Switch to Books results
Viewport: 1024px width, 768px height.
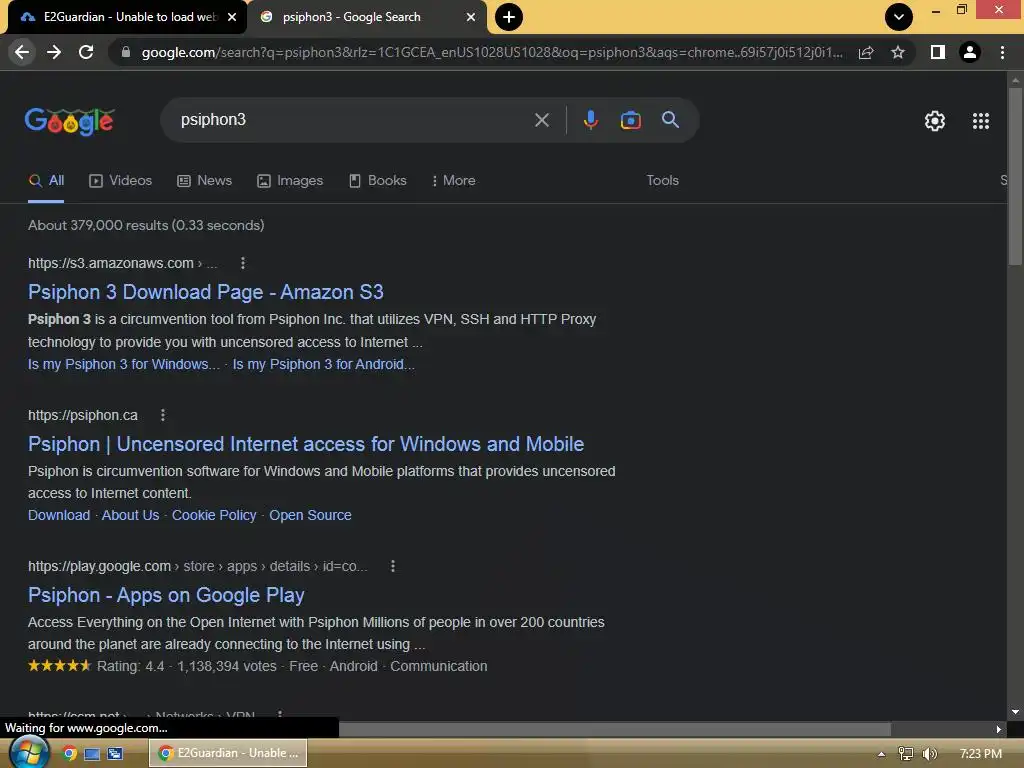click(x=377, y=181)
